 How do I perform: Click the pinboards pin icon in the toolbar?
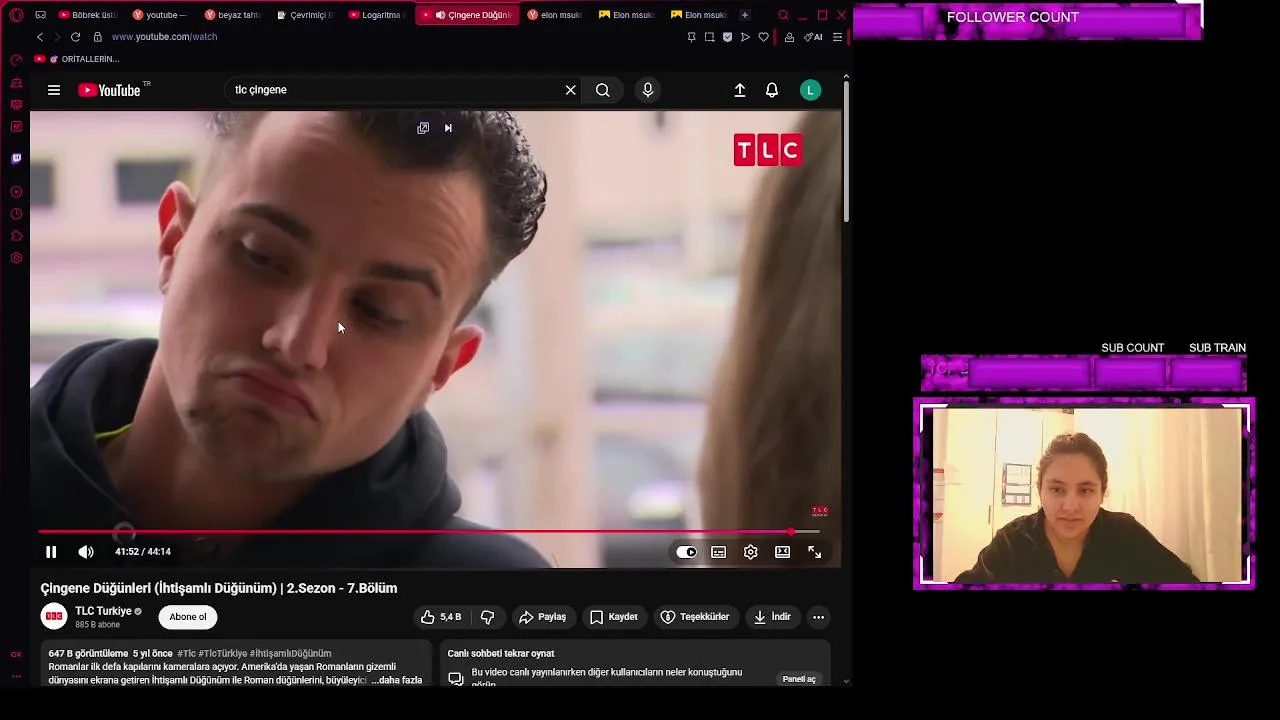[x=691, y=37]
